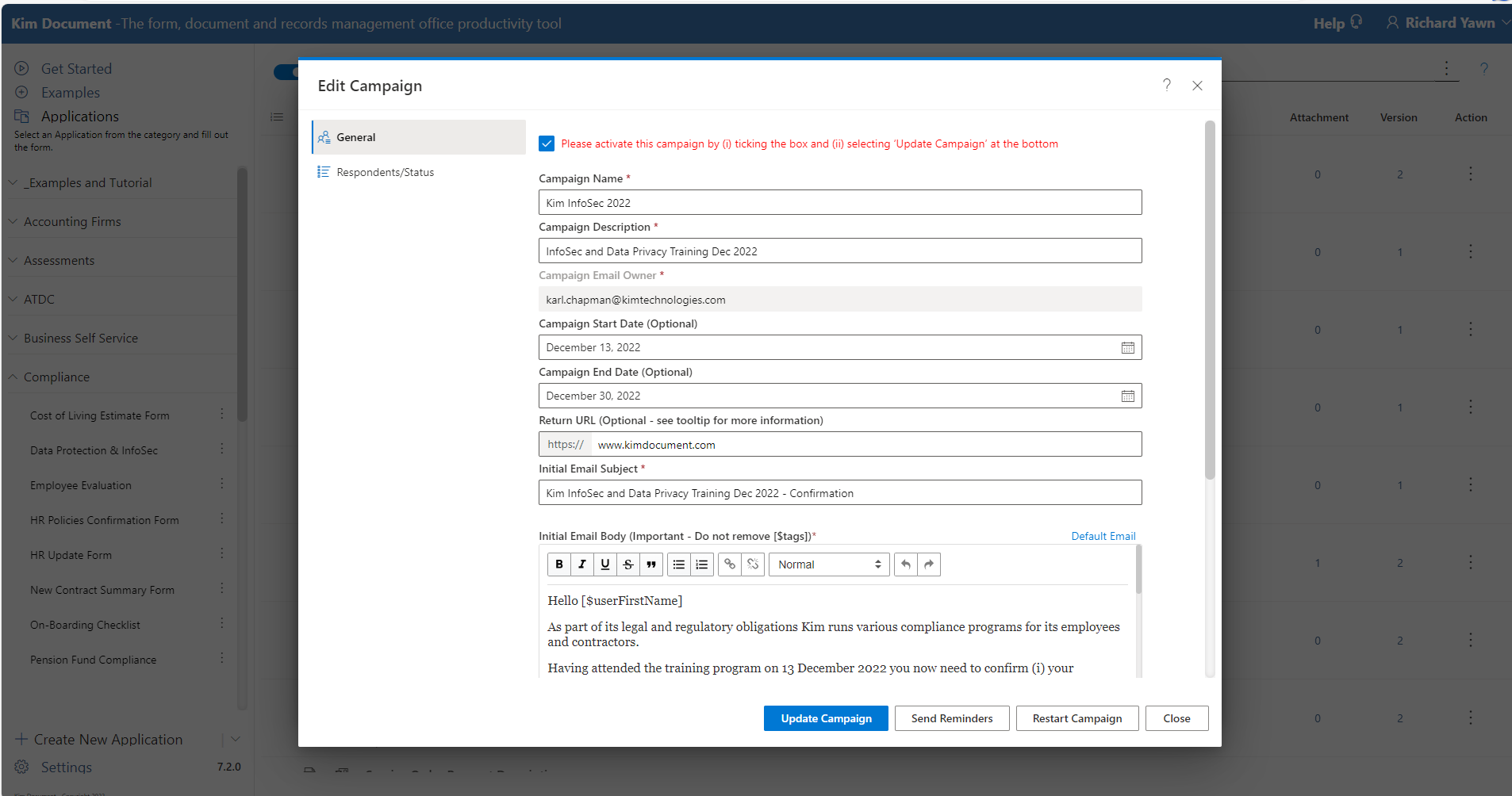
Task: Toggle italic formatting in email editor
Action: coord(582,564)
